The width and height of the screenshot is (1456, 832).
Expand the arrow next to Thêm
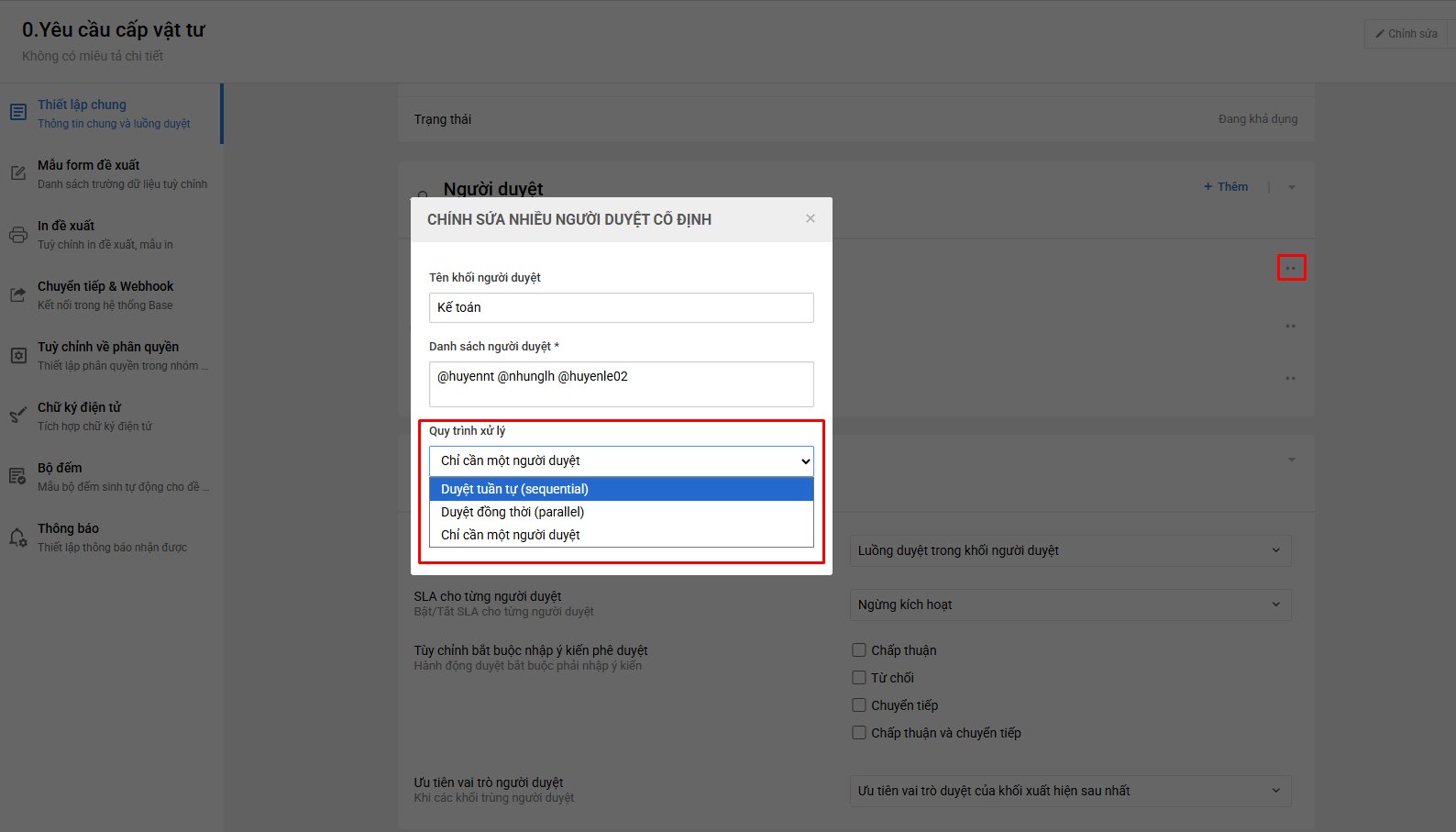pos(1292,187)
